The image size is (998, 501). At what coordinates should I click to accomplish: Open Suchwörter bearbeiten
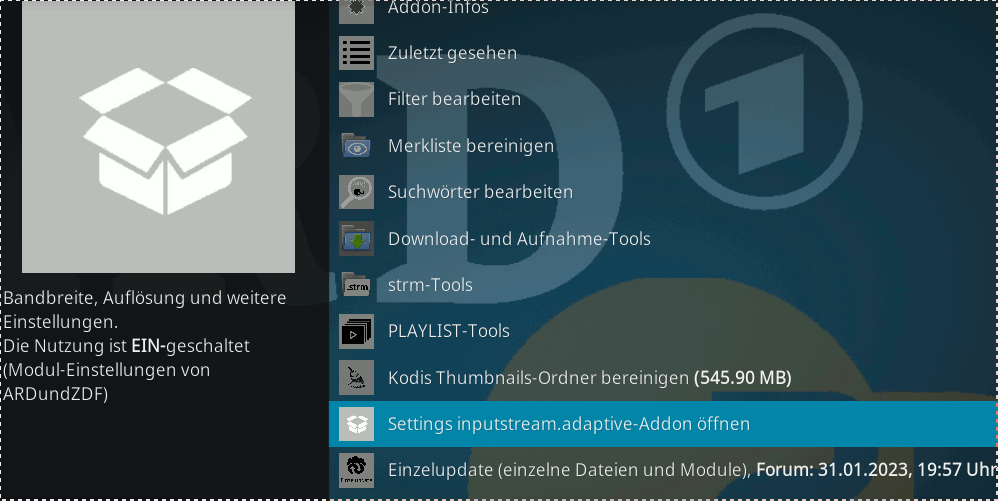tap(663, 192)
